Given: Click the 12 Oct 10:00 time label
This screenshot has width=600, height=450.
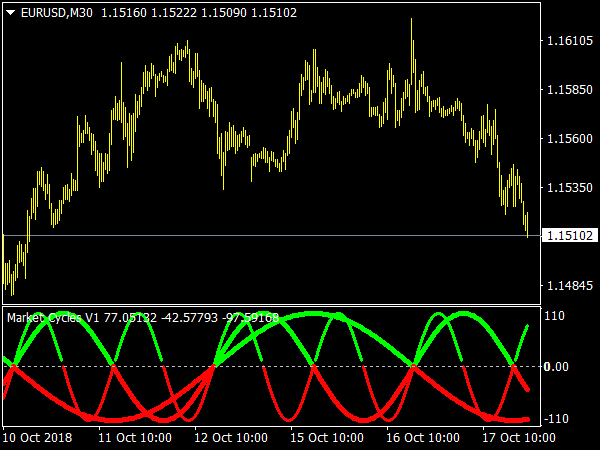Looking at the screenshot, I should point(231,438).
